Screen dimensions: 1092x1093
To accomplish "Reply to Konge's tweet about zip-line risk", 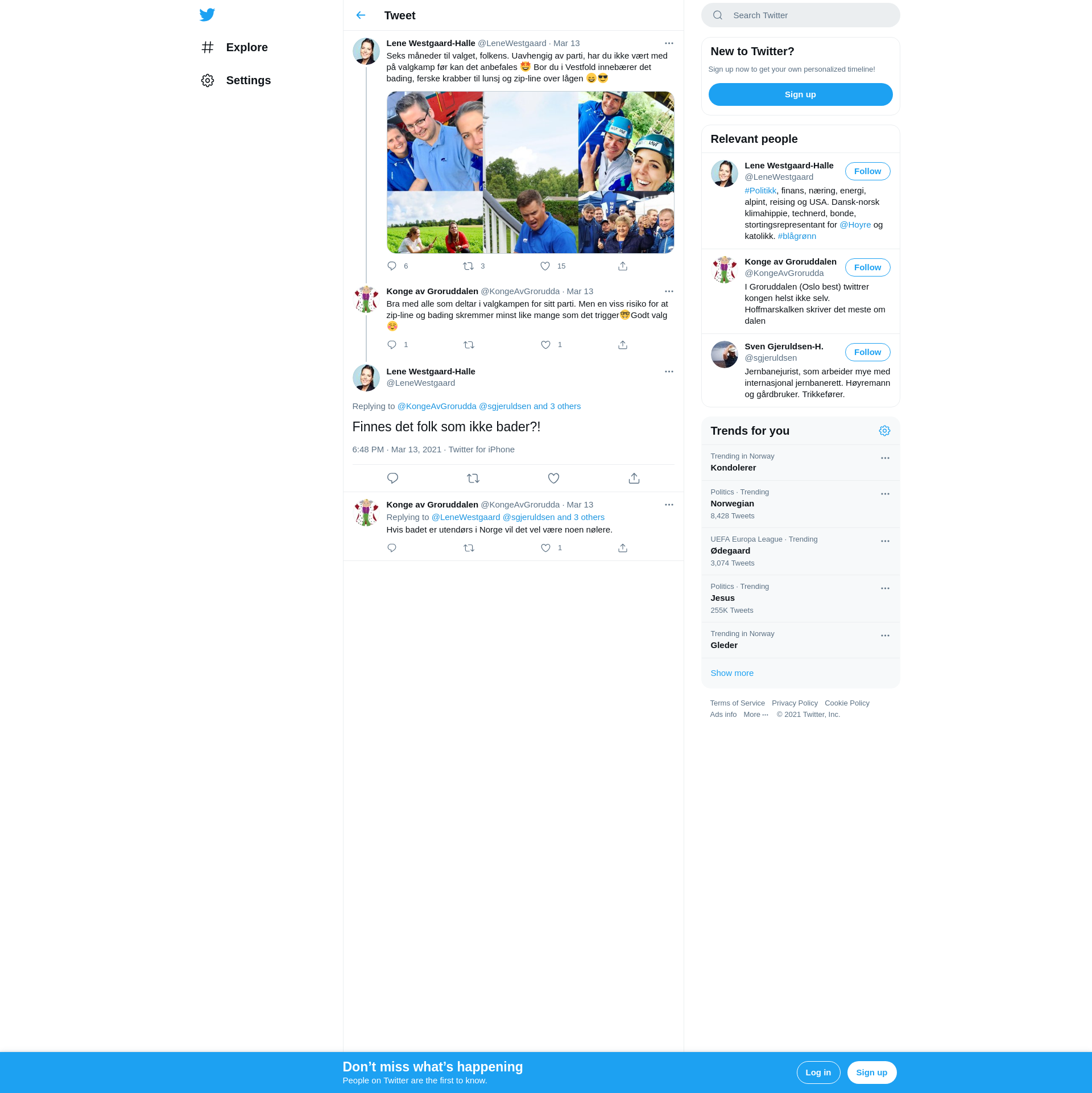I will click(392, 345).
